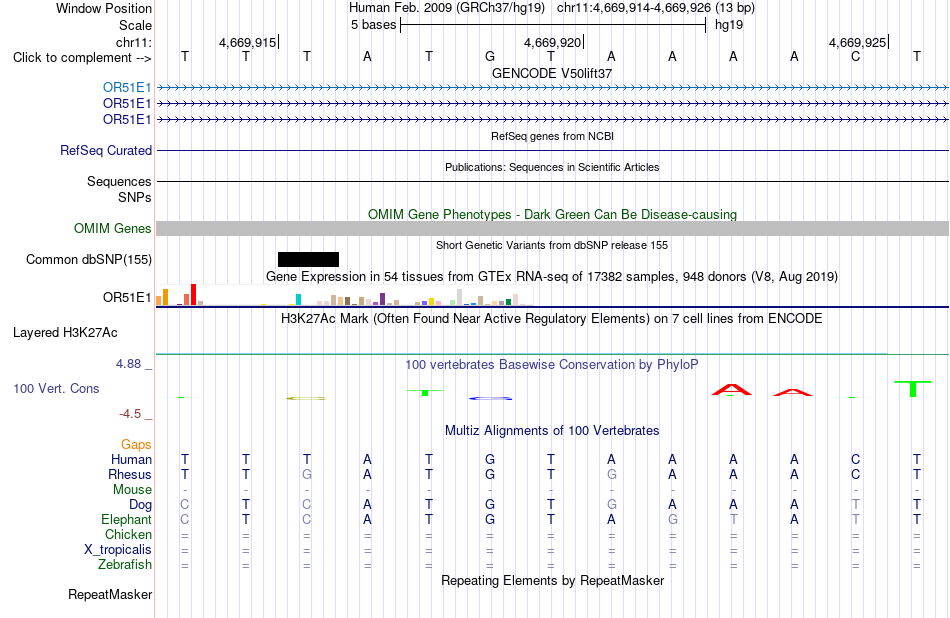Open the 100 Vert. Cons track label
Viewport: 950px width, 618px height.
(56, 388)
